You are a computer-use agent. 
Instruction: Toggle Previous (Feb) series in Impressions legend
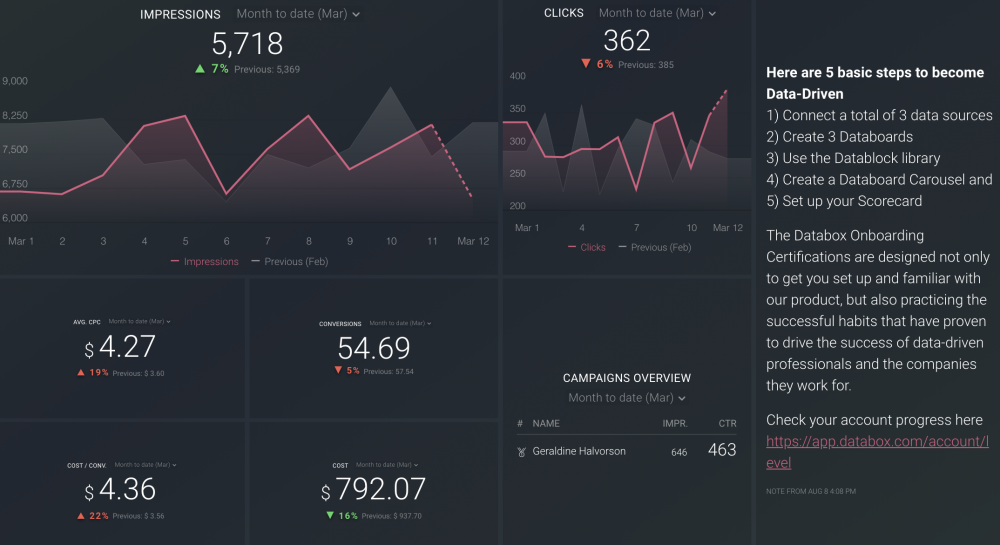[289, 262]
